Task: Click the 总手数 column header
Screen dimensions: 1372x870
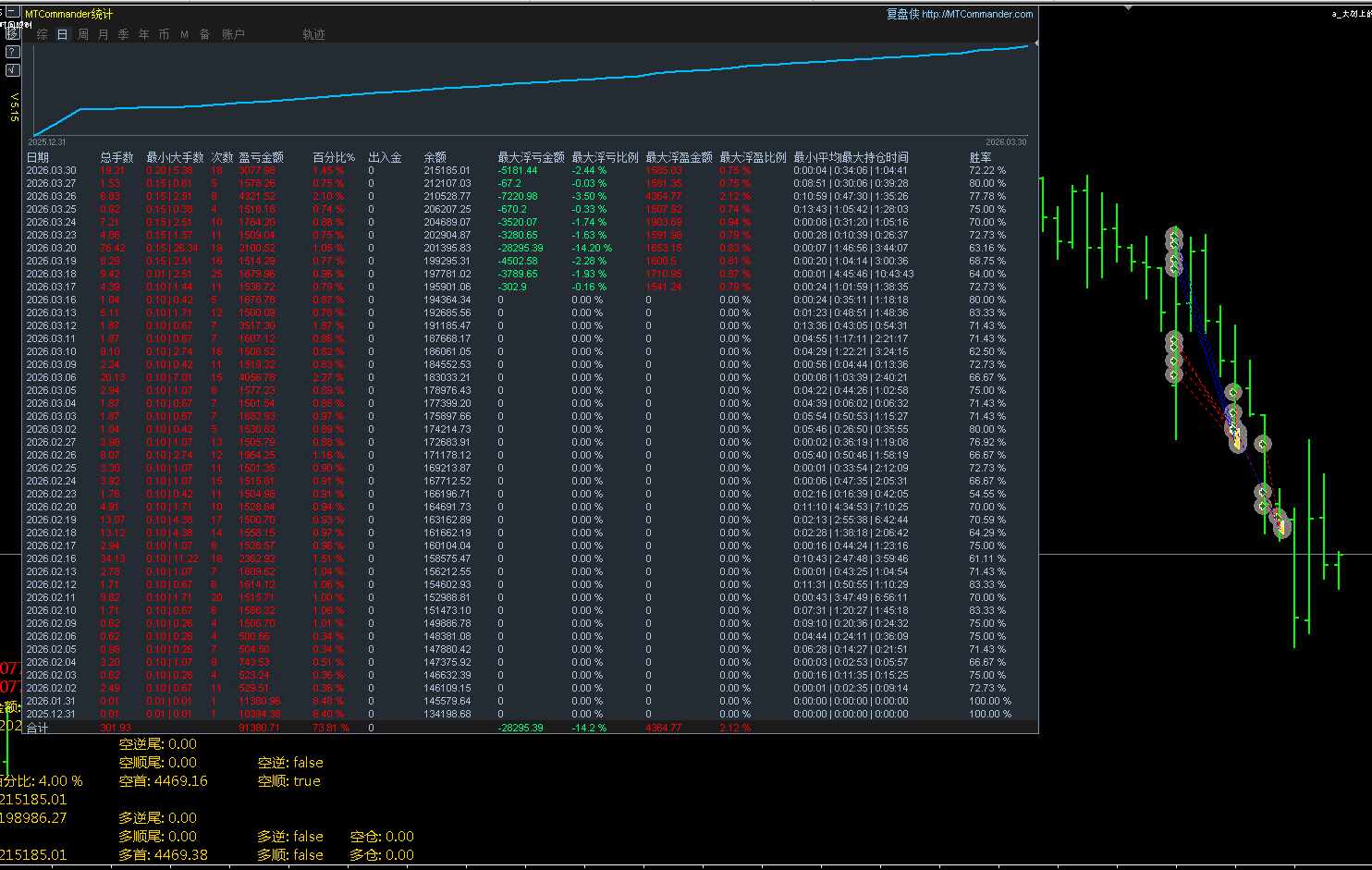Action: (x=117, y=157)
